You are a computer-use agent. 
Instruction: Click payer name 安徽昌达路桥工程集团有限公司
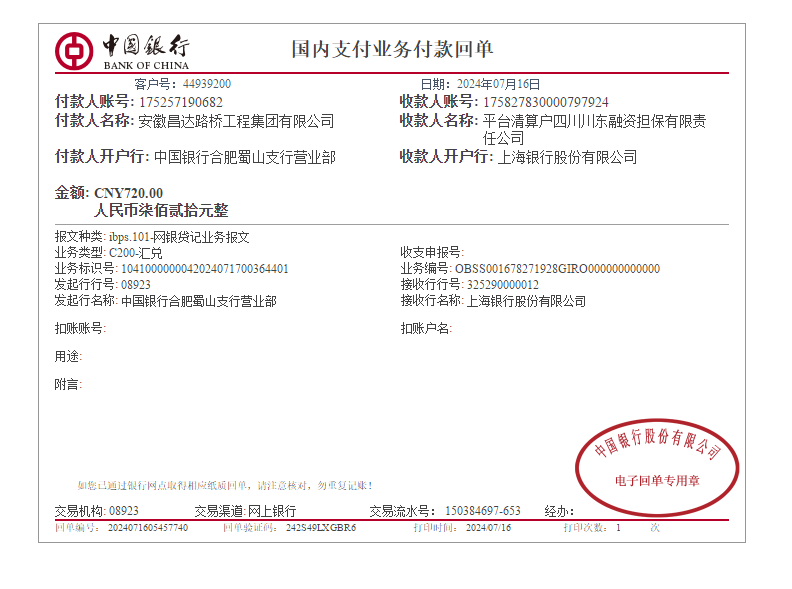(236, 121)
